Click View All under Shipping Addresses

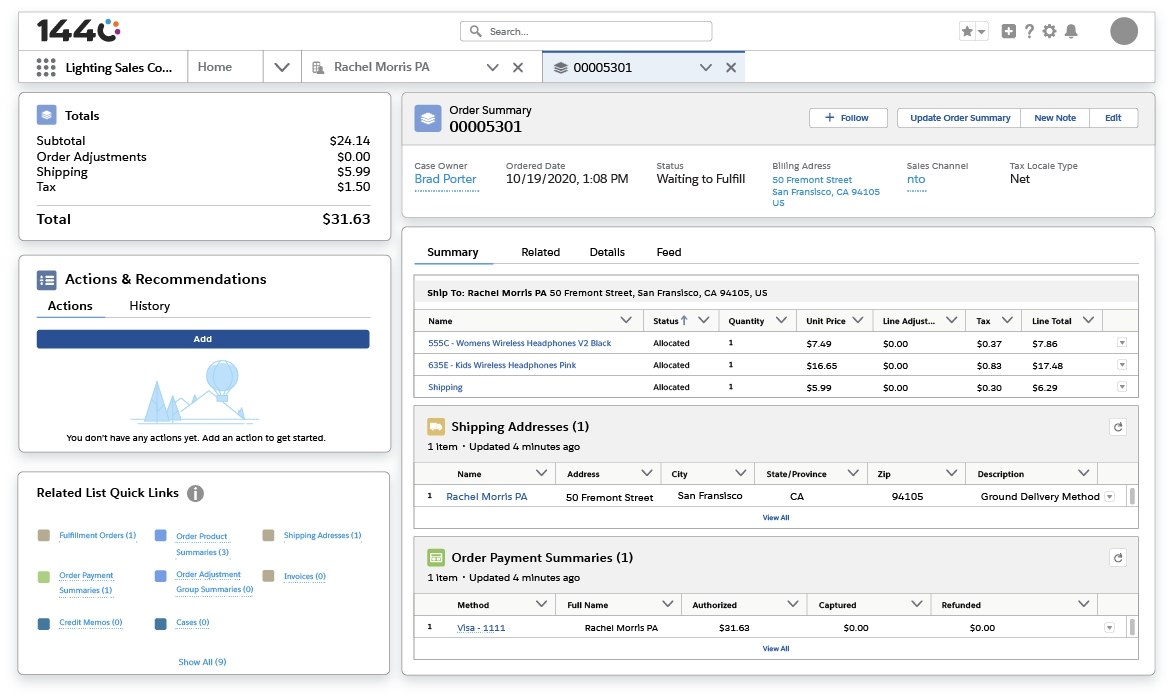point(776,518)
